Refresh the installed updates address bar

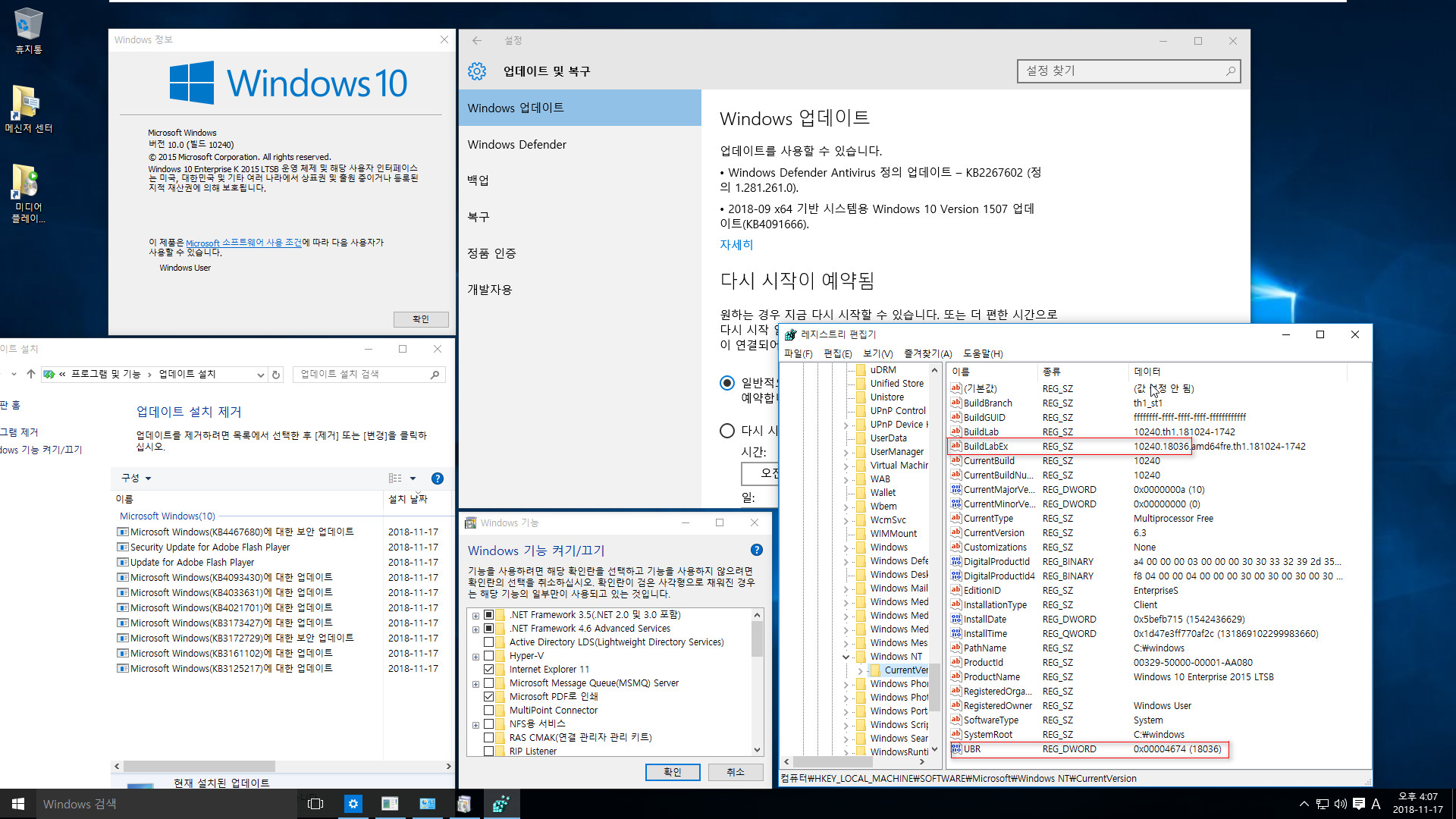click(276, 375)
